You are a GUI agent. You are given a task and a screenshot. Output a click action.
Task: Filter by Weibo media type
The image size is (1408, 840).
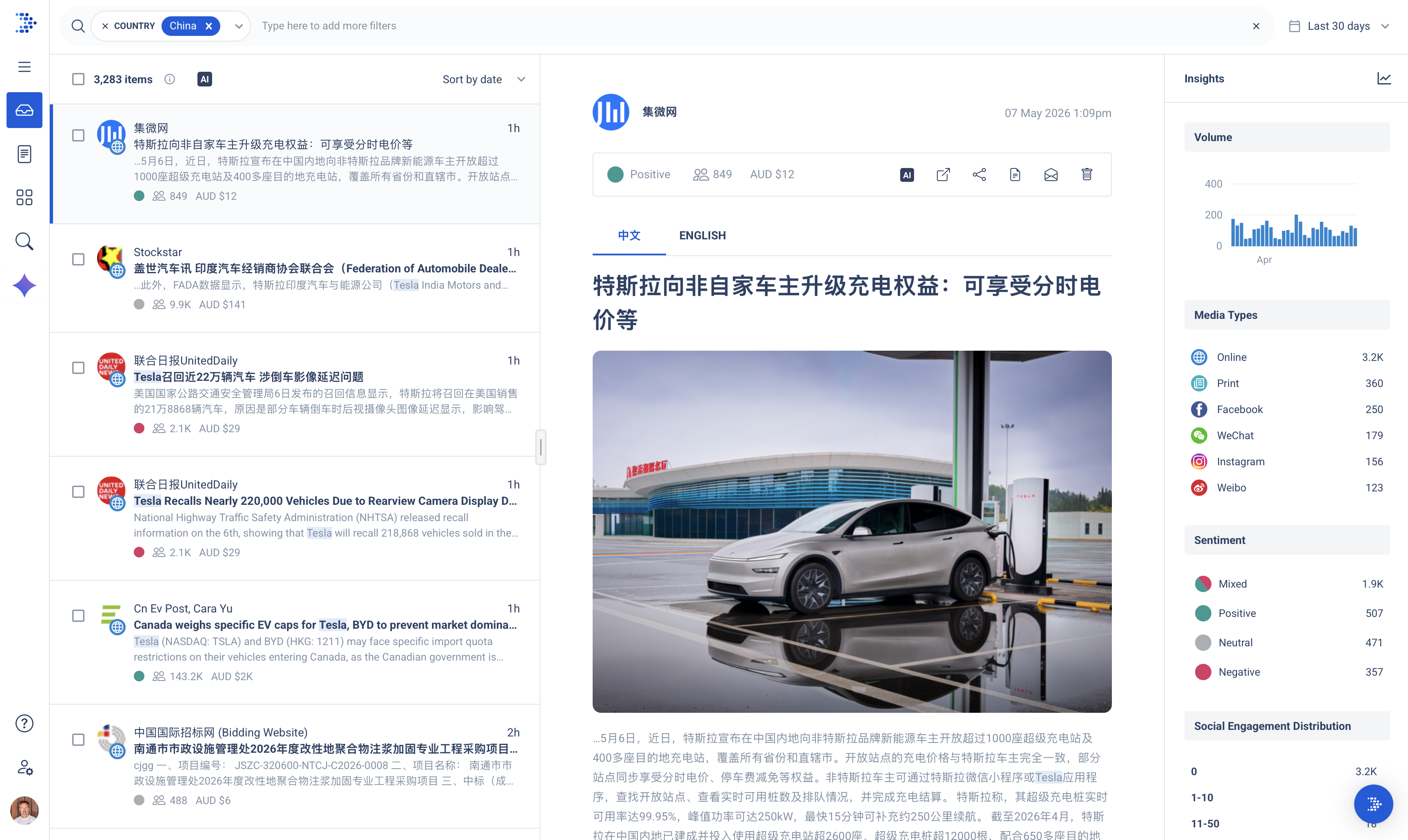[x=1286, y=487]
